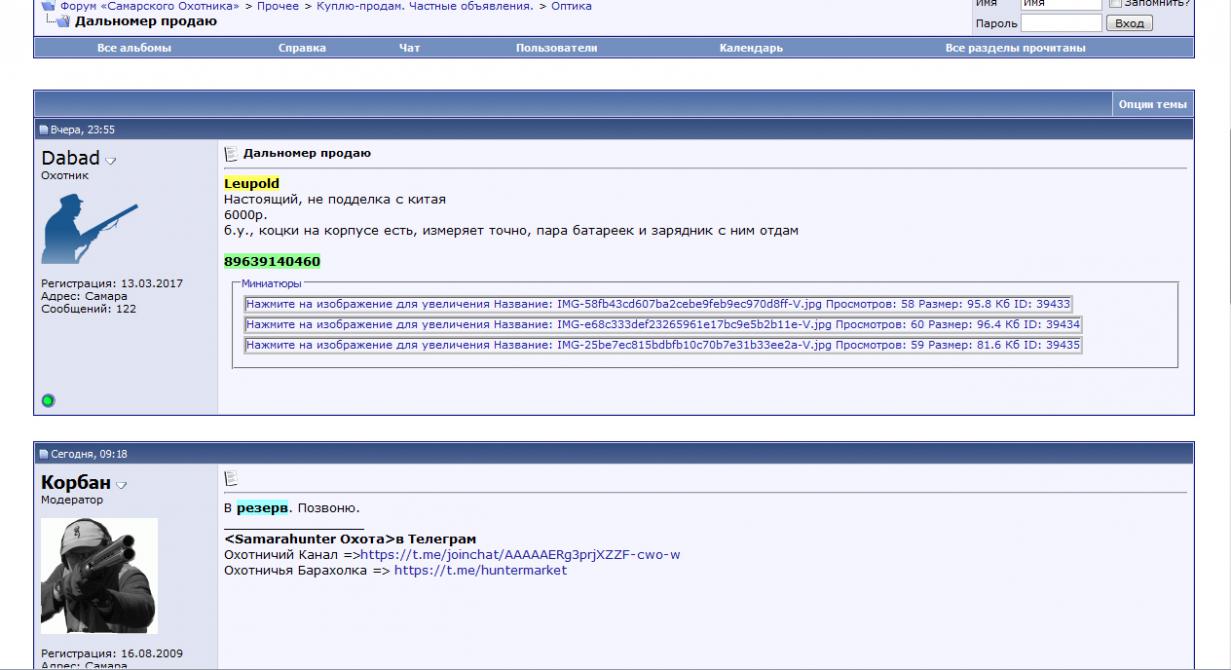
Task: Expand the Опции темы menu
Action: click(1152, 104)
